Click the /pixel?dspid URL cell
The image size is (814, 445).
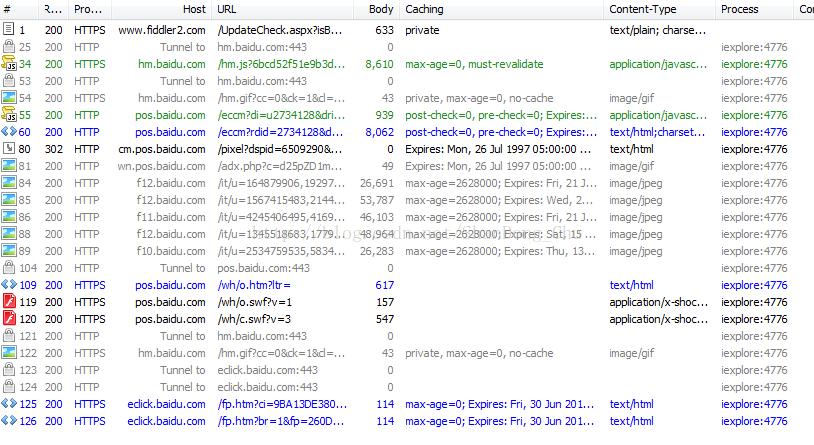[280, 149]
